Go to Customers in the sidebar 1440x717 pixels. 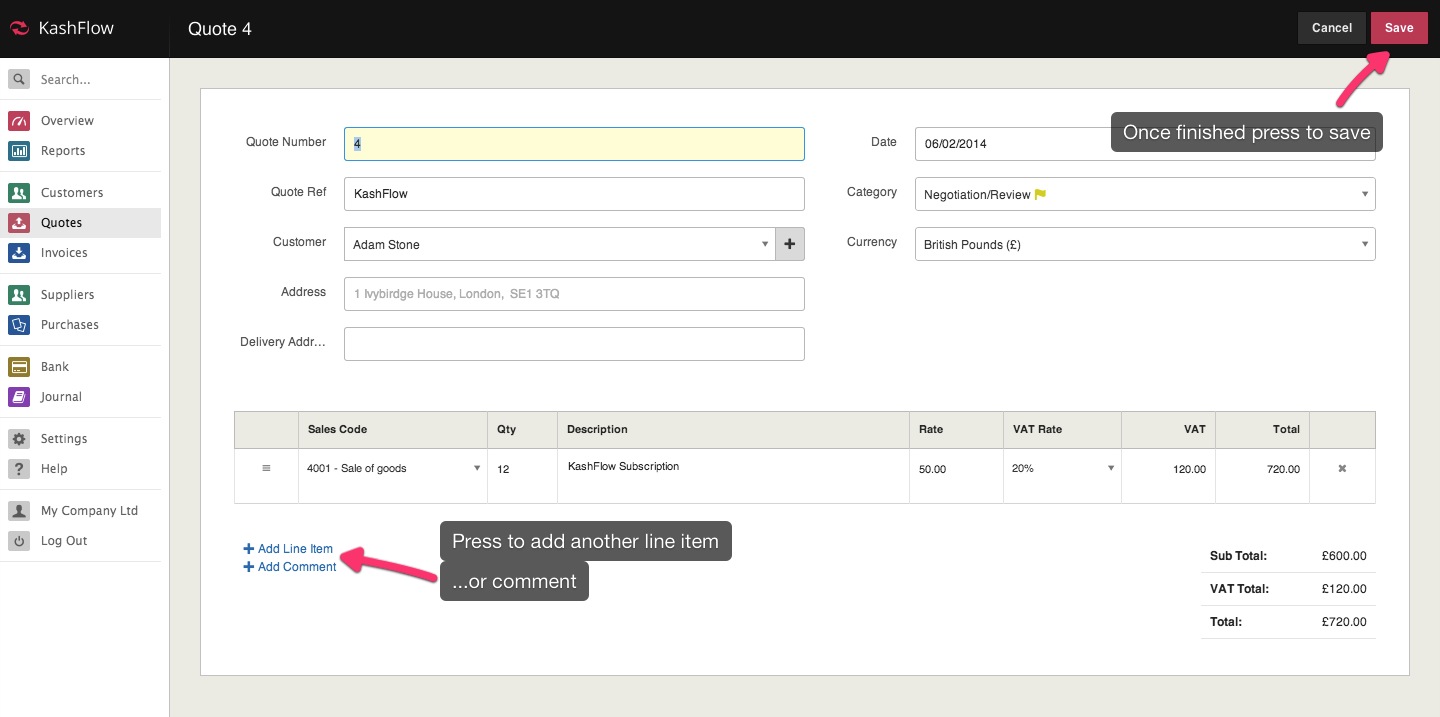tap(71, 193)
